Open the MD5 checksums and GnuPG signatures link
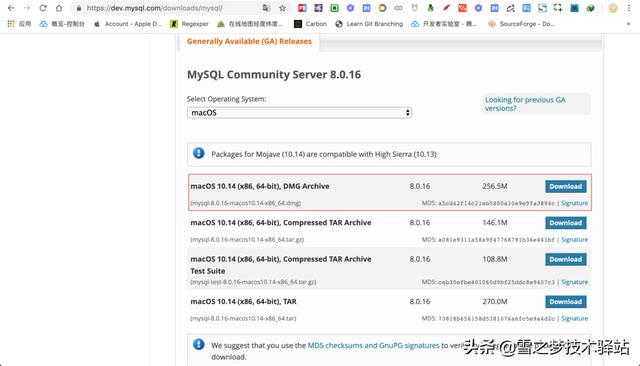Image resolution: width=640 pixels, height=366 pixels. [373, 345]
